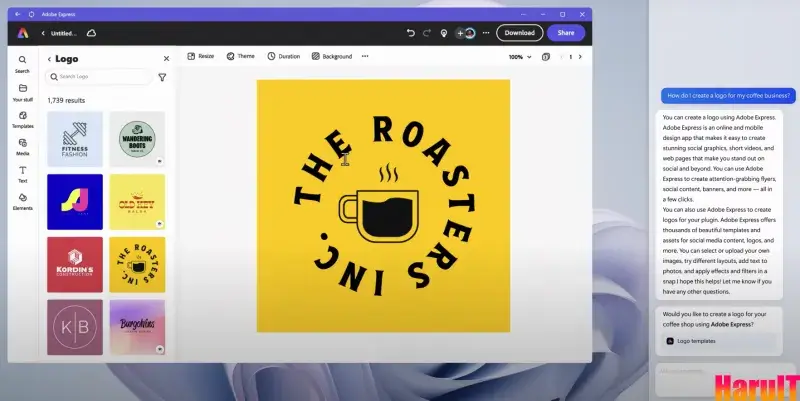Viewport: 800px width, 401px height.
Task: Select the Wandering Boots logo template
Action: coord(137,139)
